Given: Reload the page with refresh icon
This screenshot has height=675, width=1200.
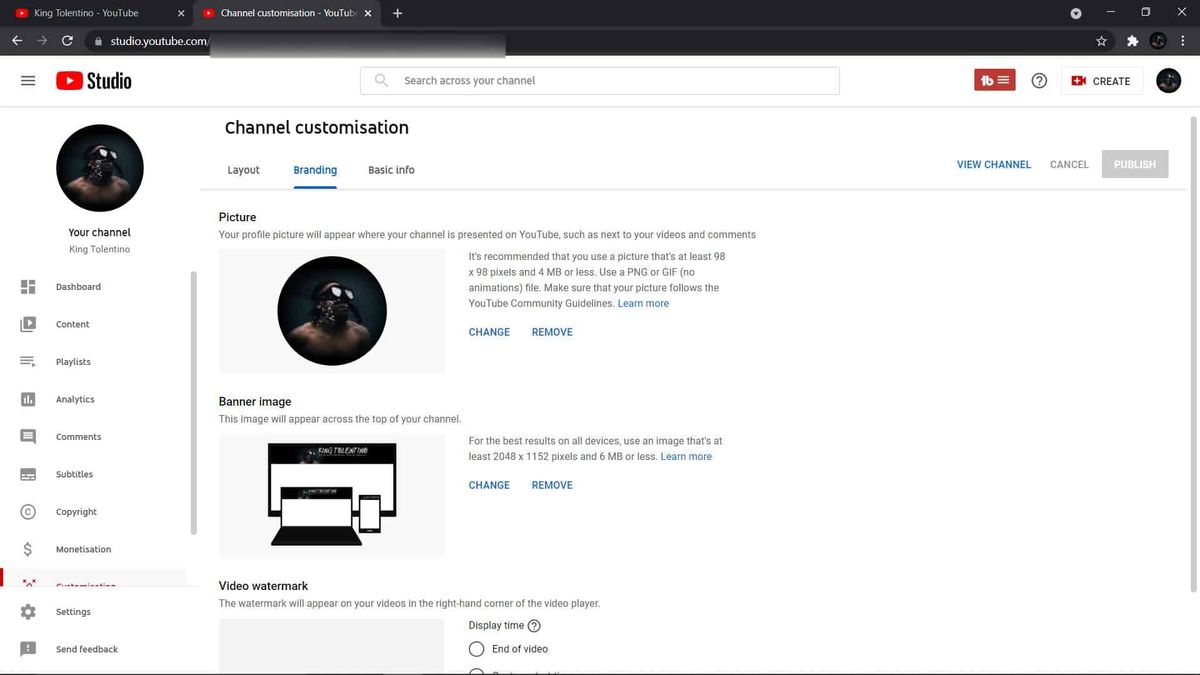Looking at the screenshot, I should click(x=67, y=41).
